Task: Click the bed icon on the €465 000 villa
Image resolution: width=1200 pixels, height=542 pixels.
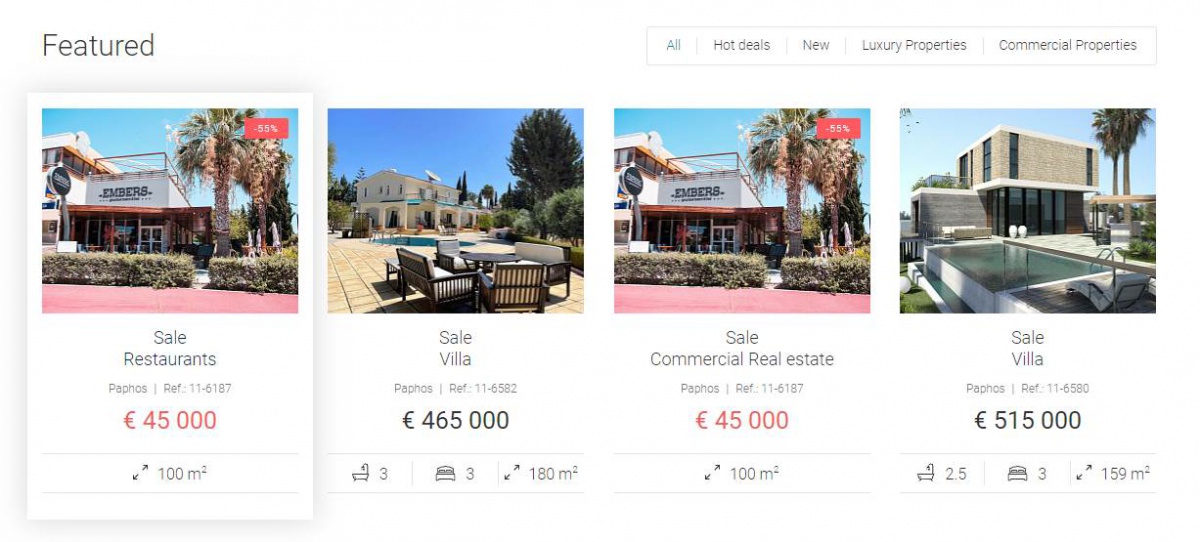Action: (x=445, y=474)
